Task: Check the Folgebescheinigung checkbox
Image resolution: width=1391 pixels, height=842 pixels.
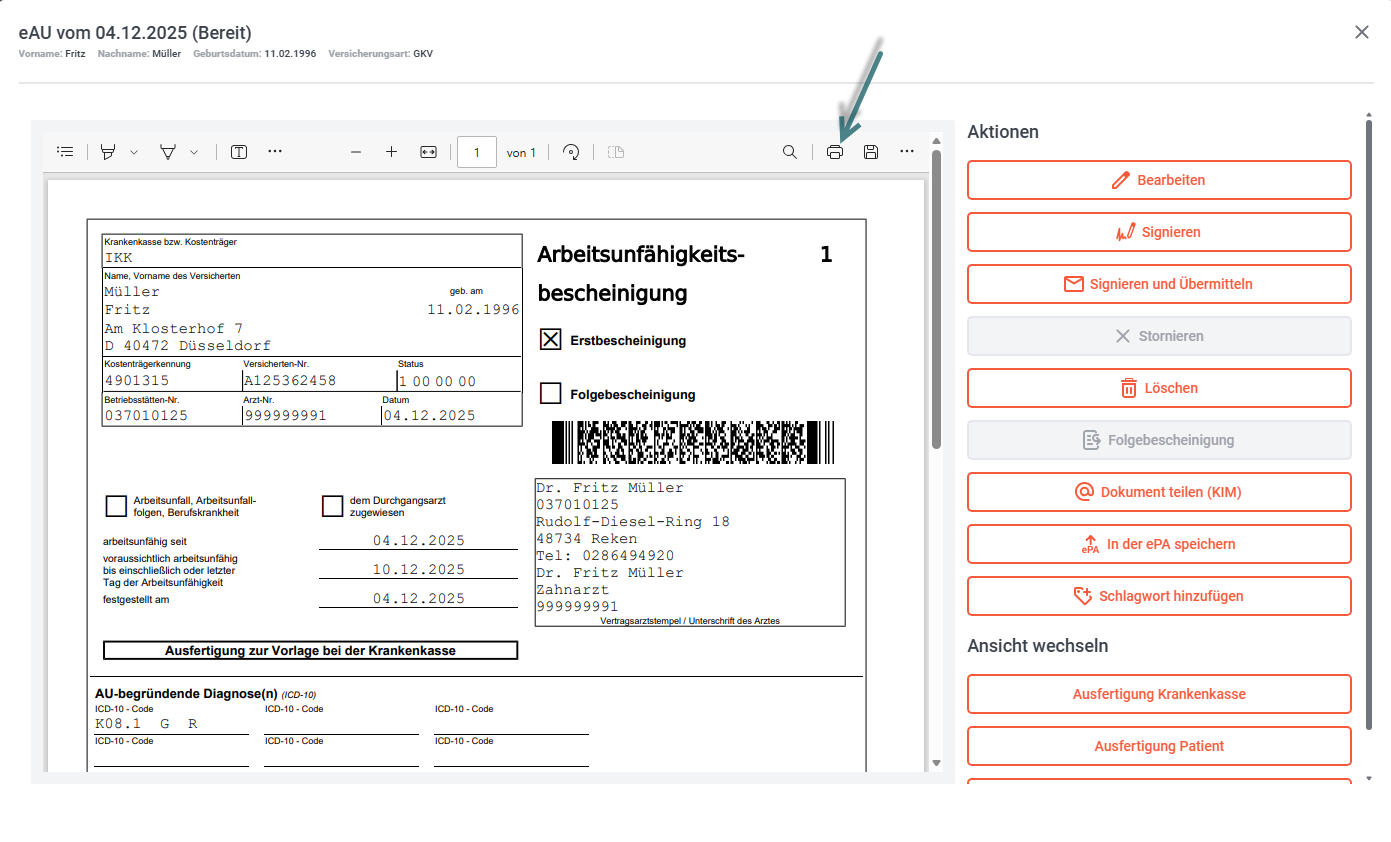Action: 550,393
